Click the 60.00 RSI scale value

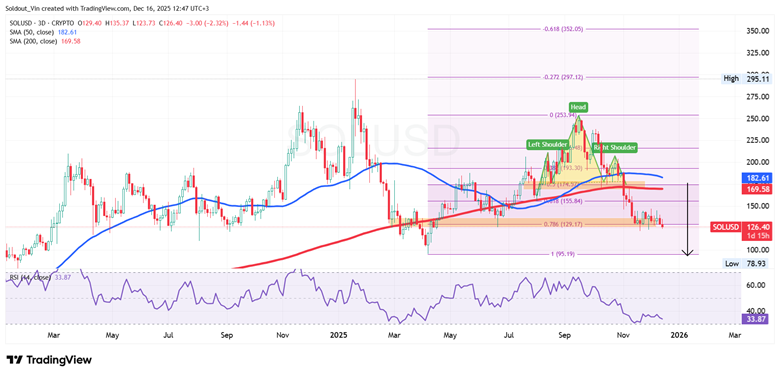click(x=757, y=285)
